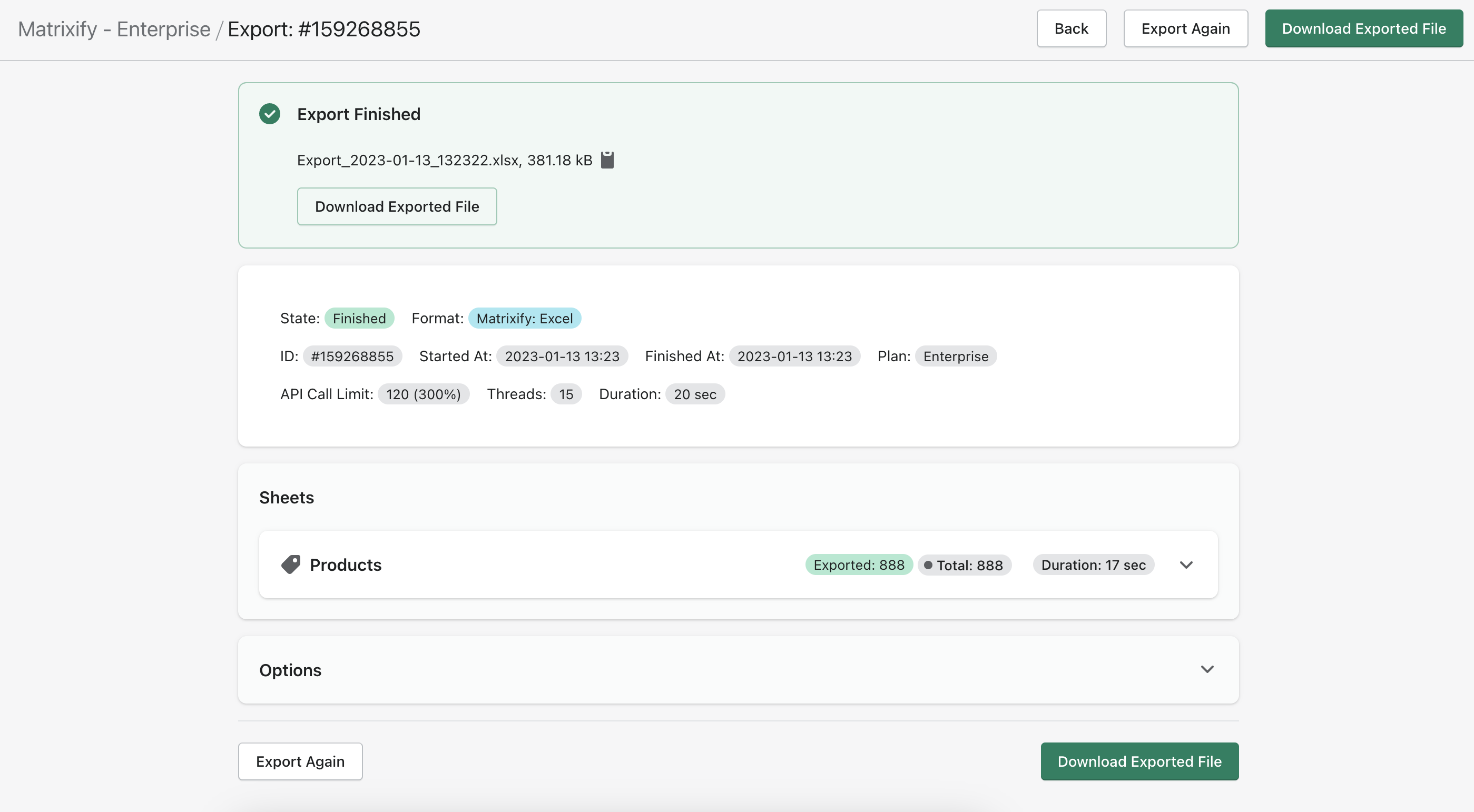The height and width of the screenshot is (812, 1474).
Task: Click the Products sheet title
Action: [x=345, y=565]
